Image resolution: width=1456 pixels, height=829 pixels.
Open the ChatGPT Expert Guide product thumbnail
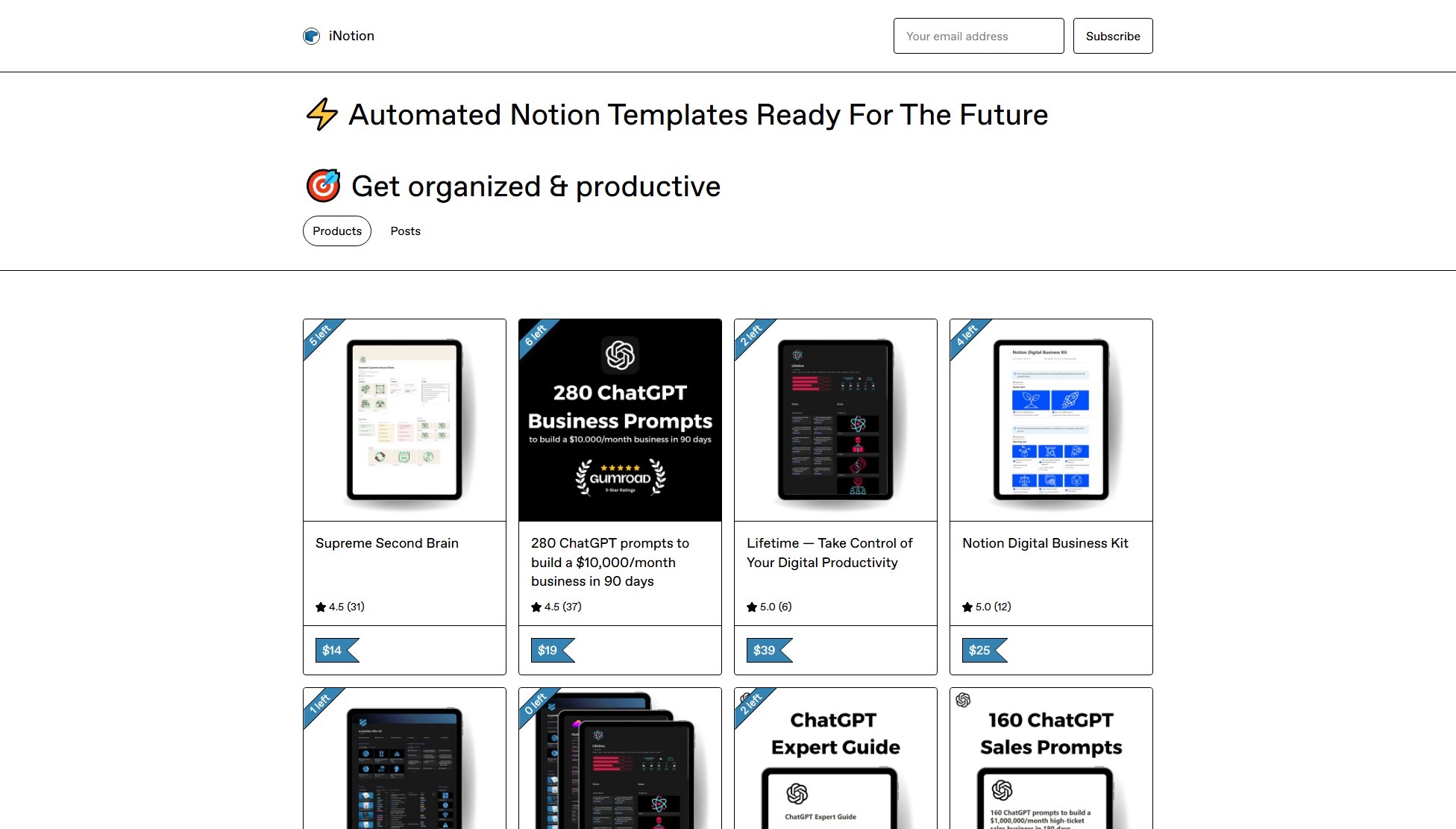point(835,758)
